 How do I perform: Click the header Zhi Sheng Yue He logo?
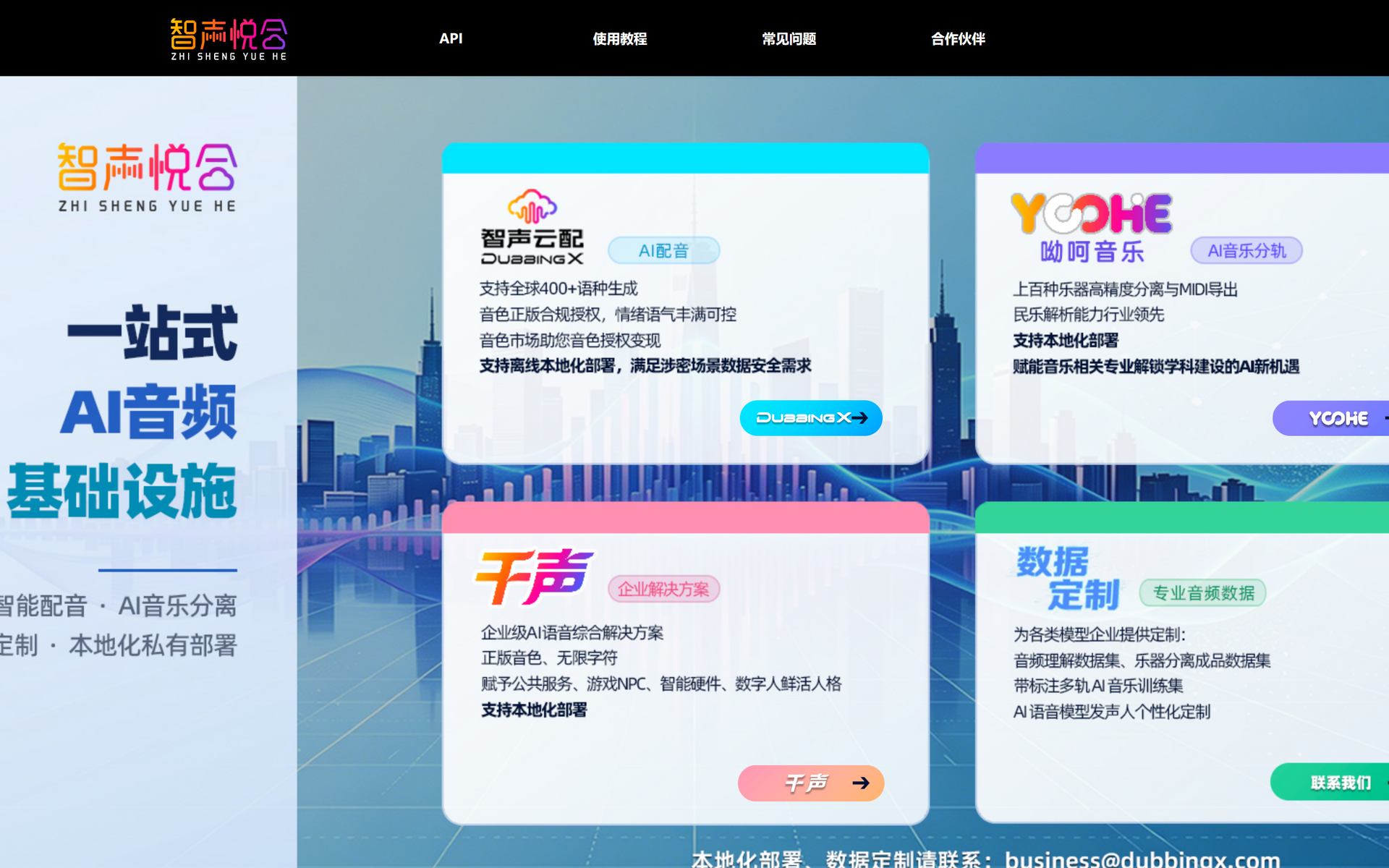point(229,39)
